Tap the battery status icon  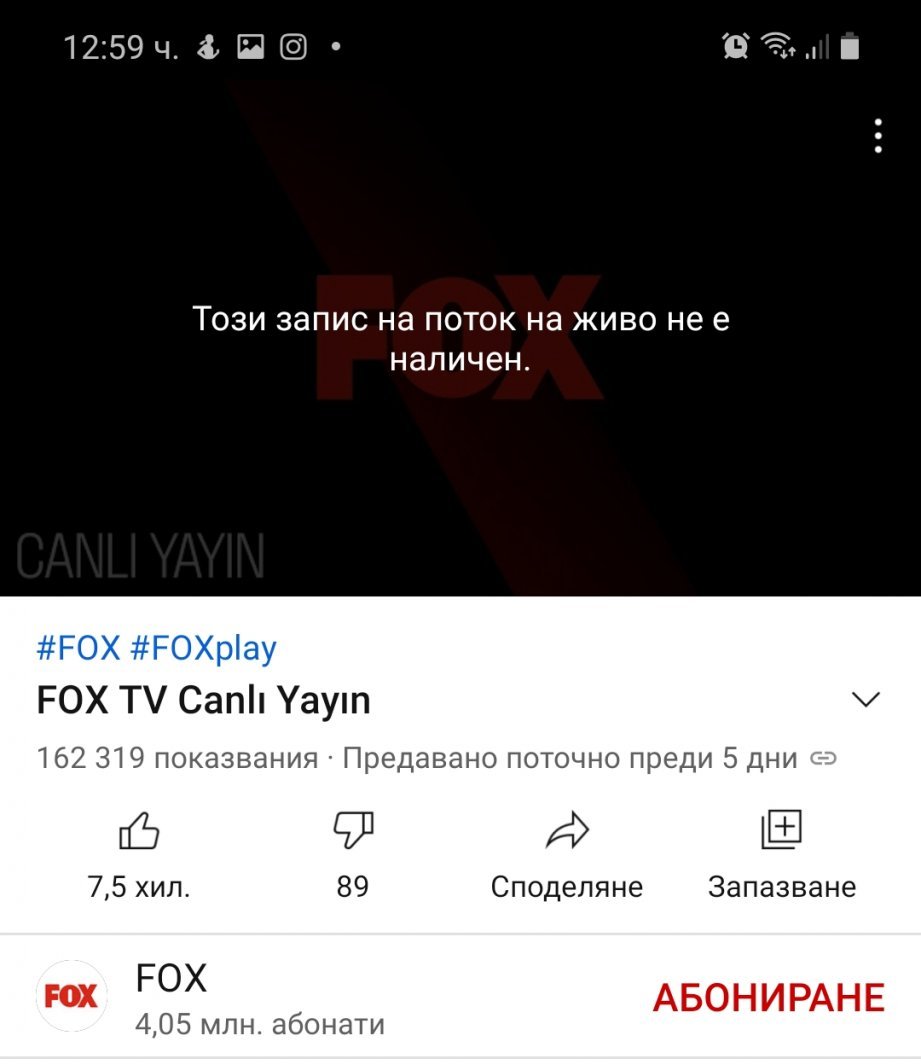[850, 47]
